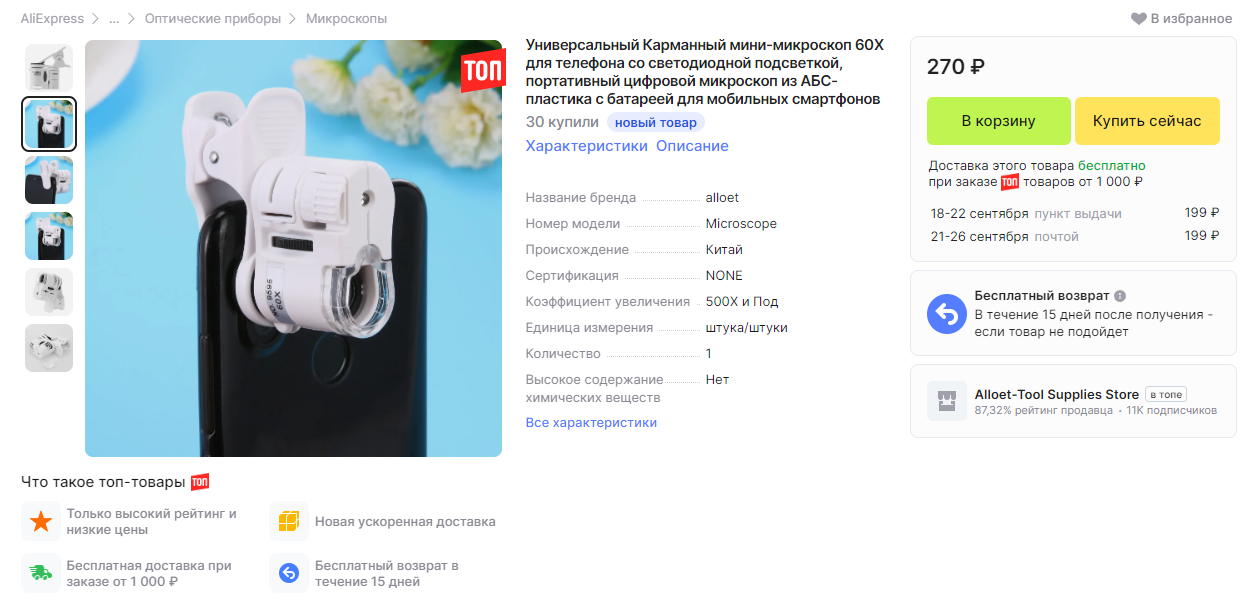Viewport: 1249px width, 609px height.
Task: Click the blue return arrow icon in return card
Action: click(945, 314)
